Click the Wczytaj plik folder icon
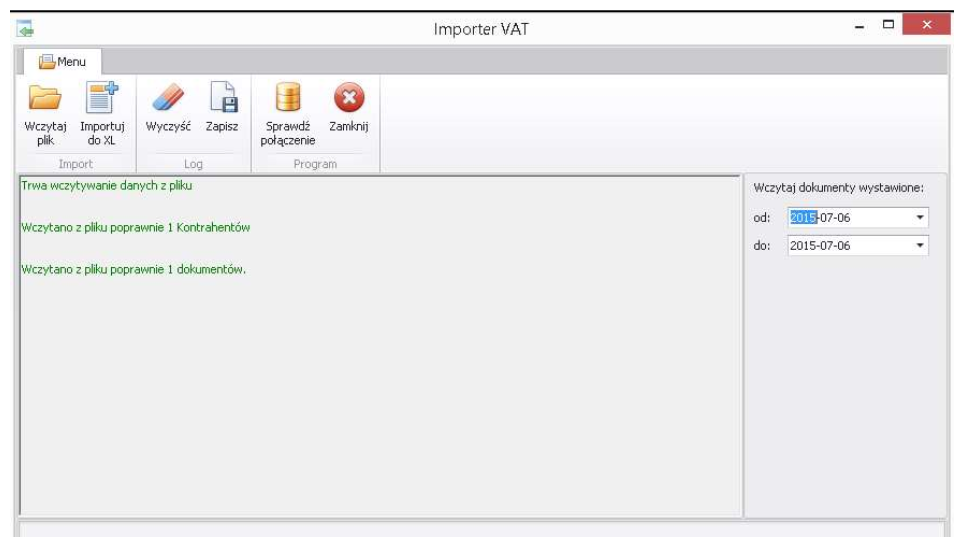Viewport: 959px width, 542px height. [45, 98]
